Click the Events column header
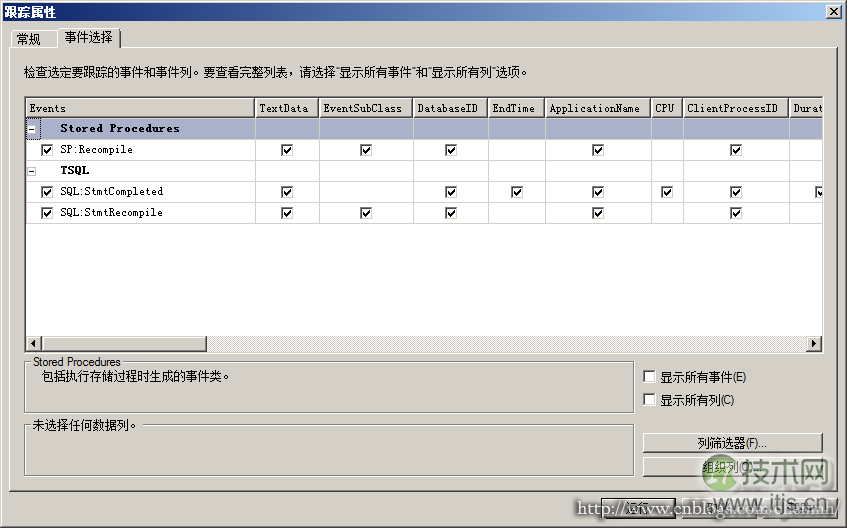 (x=140, y=108)
